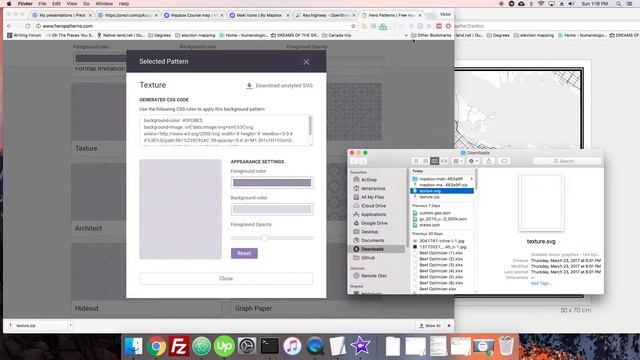The width and height of the screenshot is (640, 360).
Task: Click the CSS code box scrollbar
Action: (311, 126)
